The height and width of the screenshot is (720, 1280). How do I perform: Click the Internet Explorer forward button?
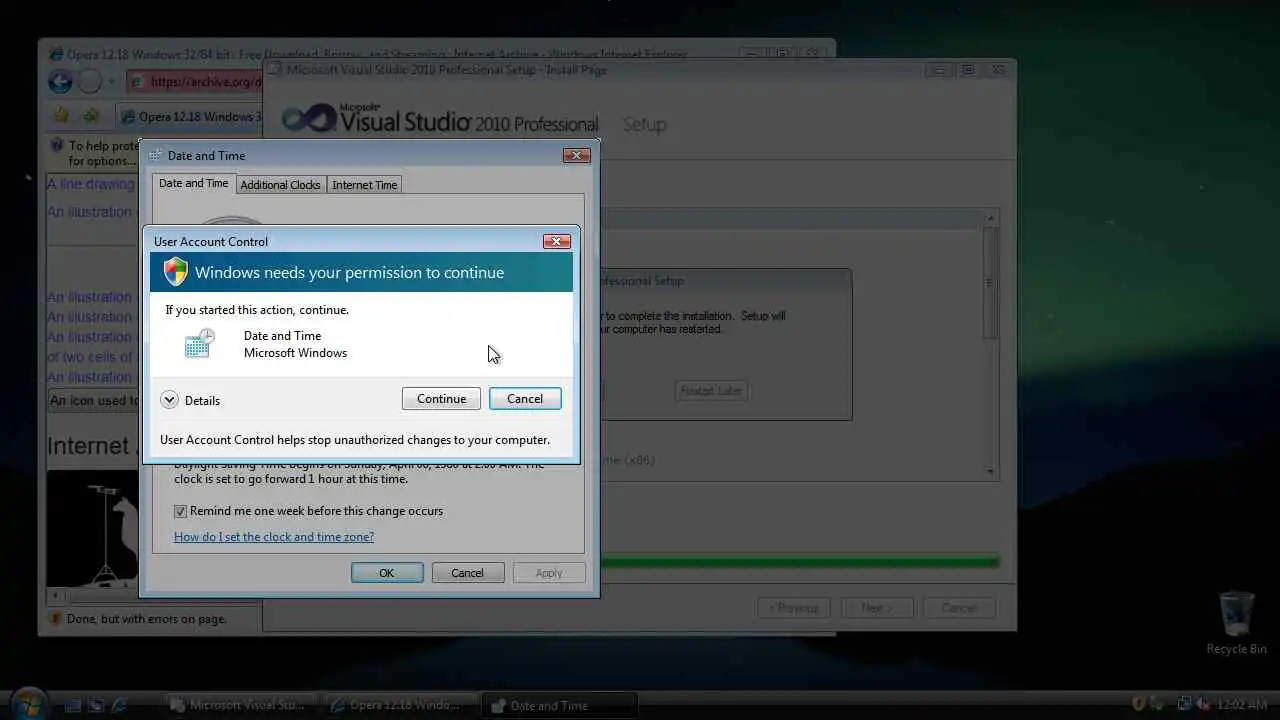click(x=90, y=82)
